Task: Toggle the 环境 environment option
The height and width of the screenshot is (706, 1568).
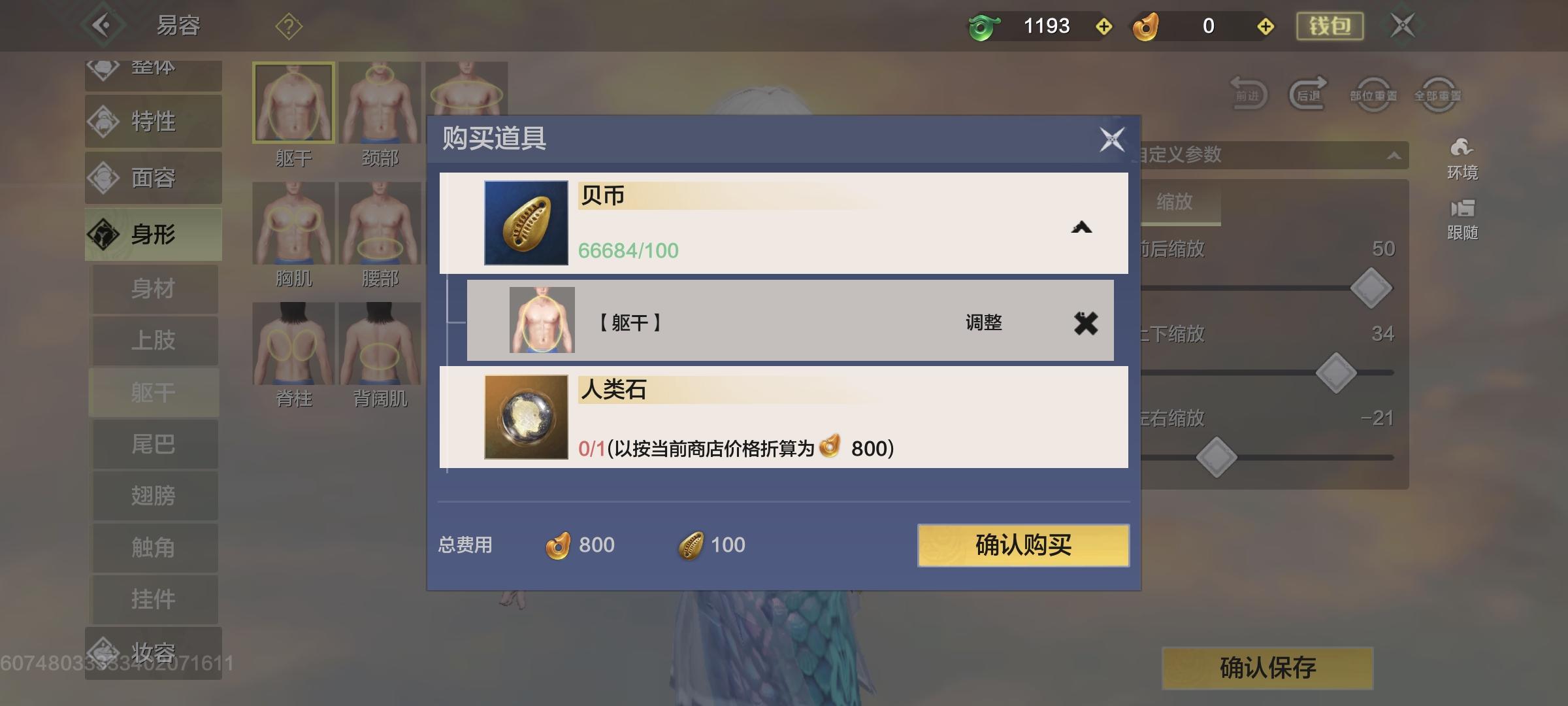Action: click(1462, 159)
